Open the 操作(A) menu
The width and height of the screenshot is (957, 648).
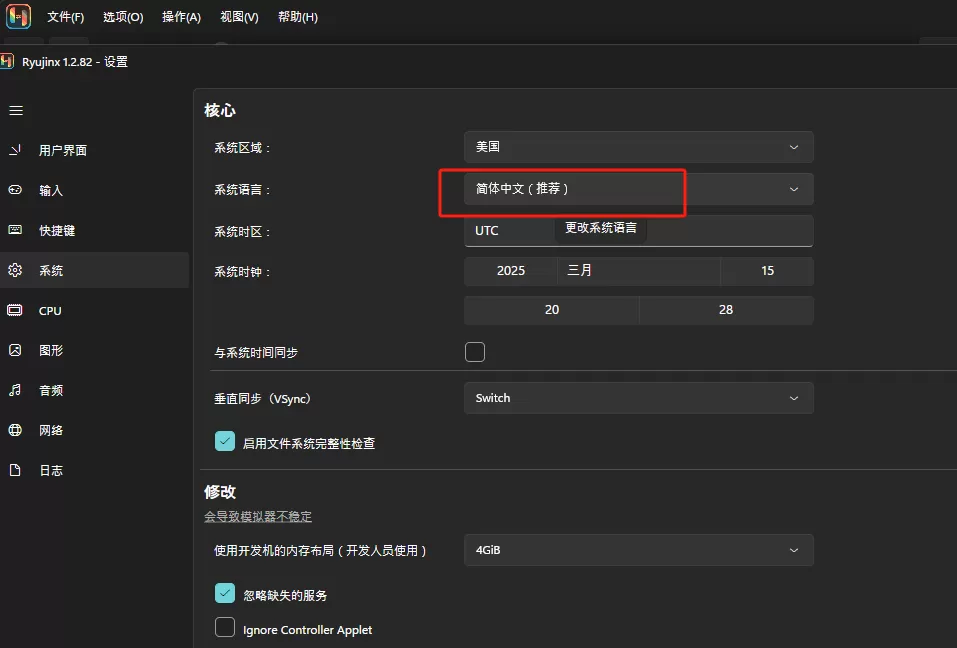pos(181,17)
